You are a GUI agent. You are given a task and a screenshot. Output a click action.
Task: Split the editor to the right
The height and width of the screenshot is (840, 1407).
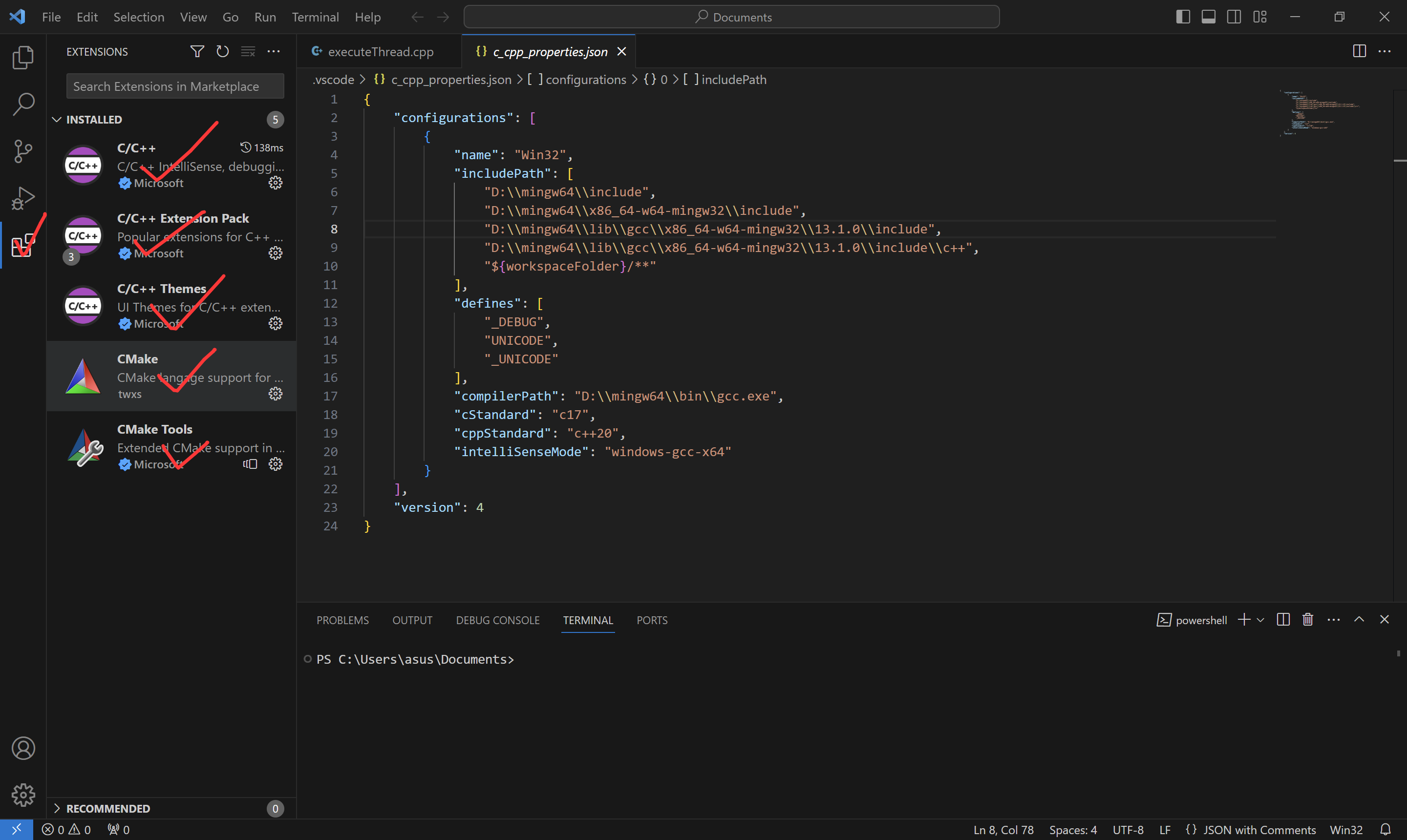pos(1359,51)
